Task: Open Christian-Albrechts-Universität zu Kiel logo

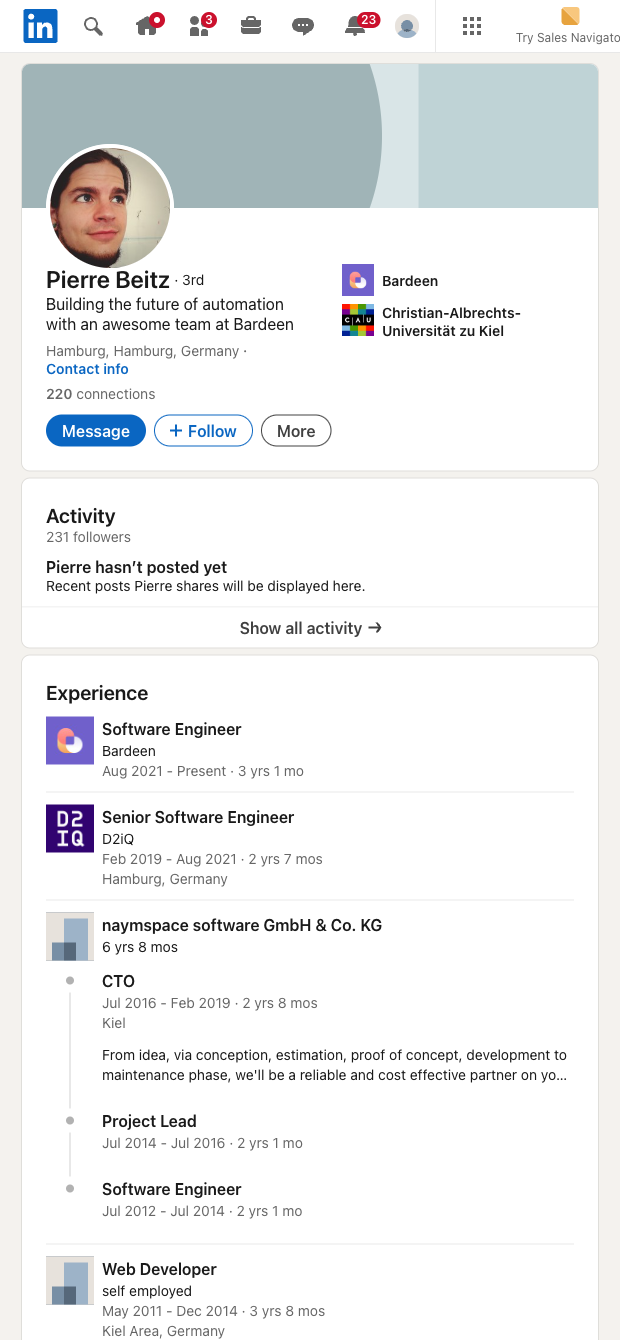Action: click(357, 321)
